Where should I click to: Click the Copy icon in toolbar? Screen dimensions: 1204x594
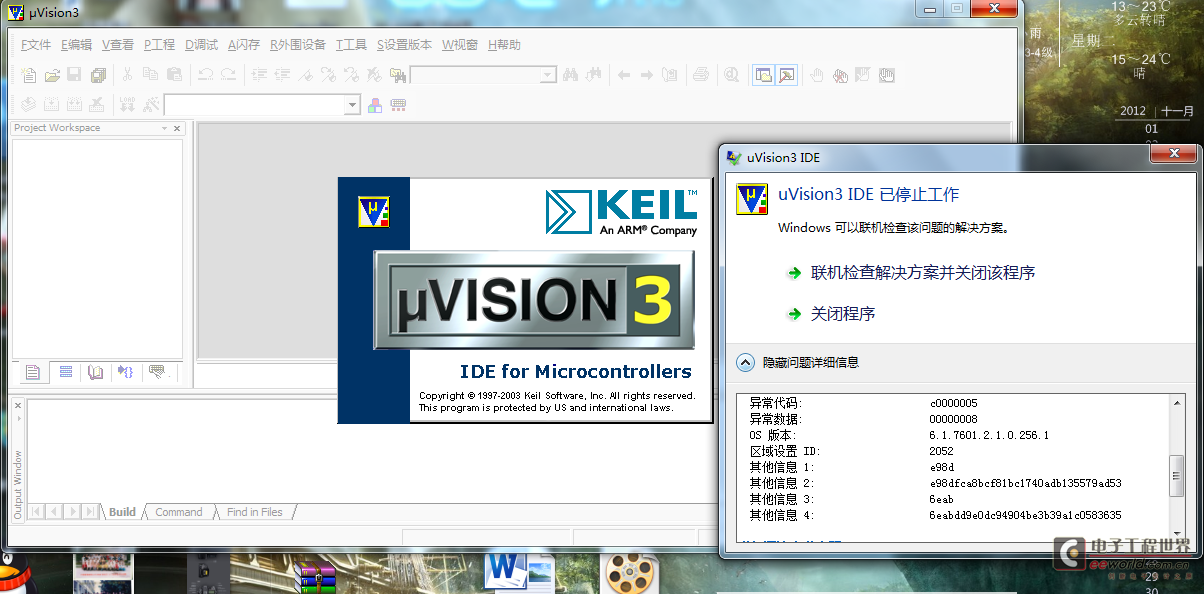[x=150, y=75]
